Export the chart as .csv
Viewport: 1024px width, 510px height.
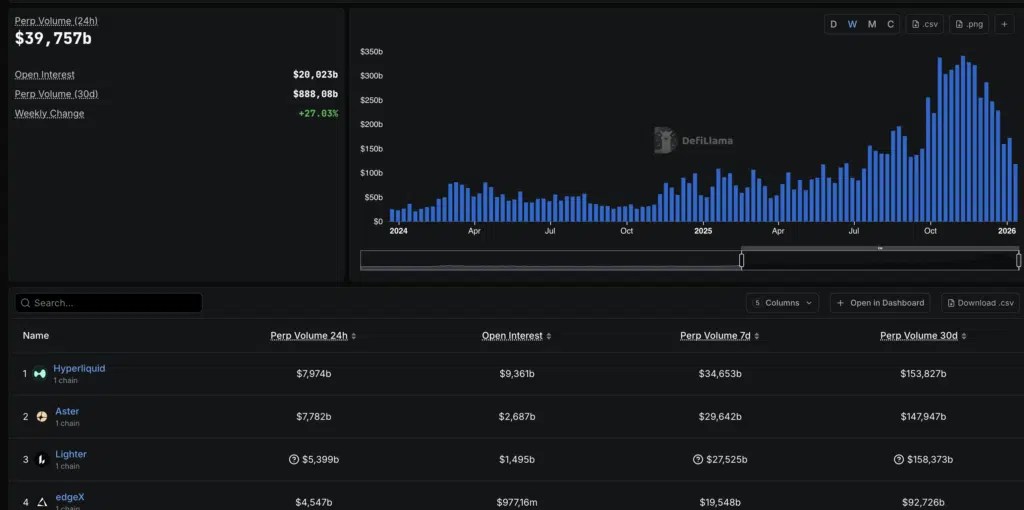924,24
